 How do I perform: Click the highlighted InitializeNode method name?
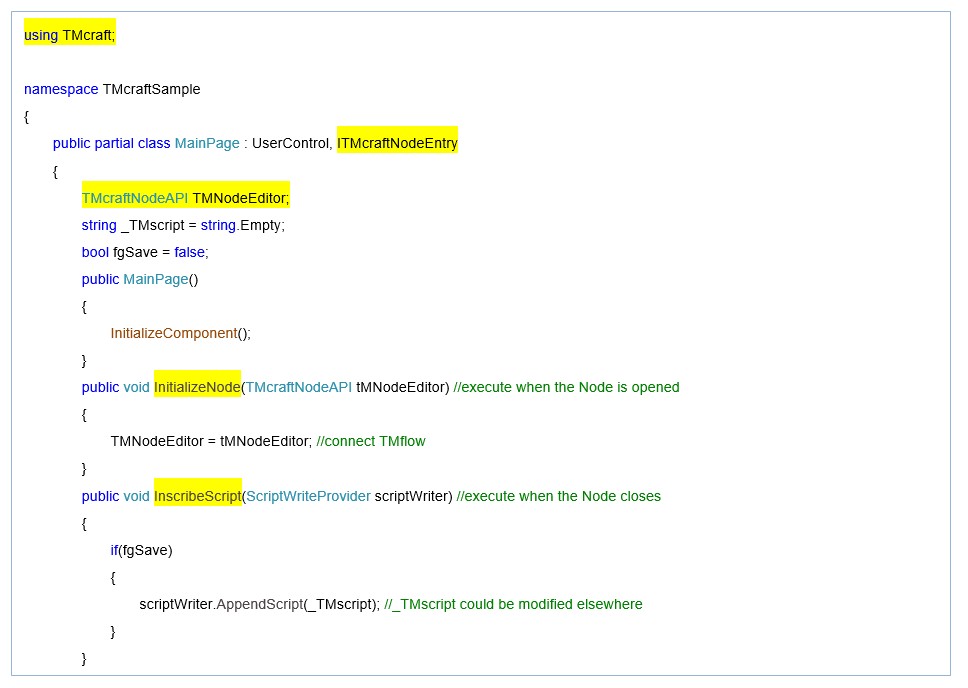pyautogui.click(x=197, y=387)
